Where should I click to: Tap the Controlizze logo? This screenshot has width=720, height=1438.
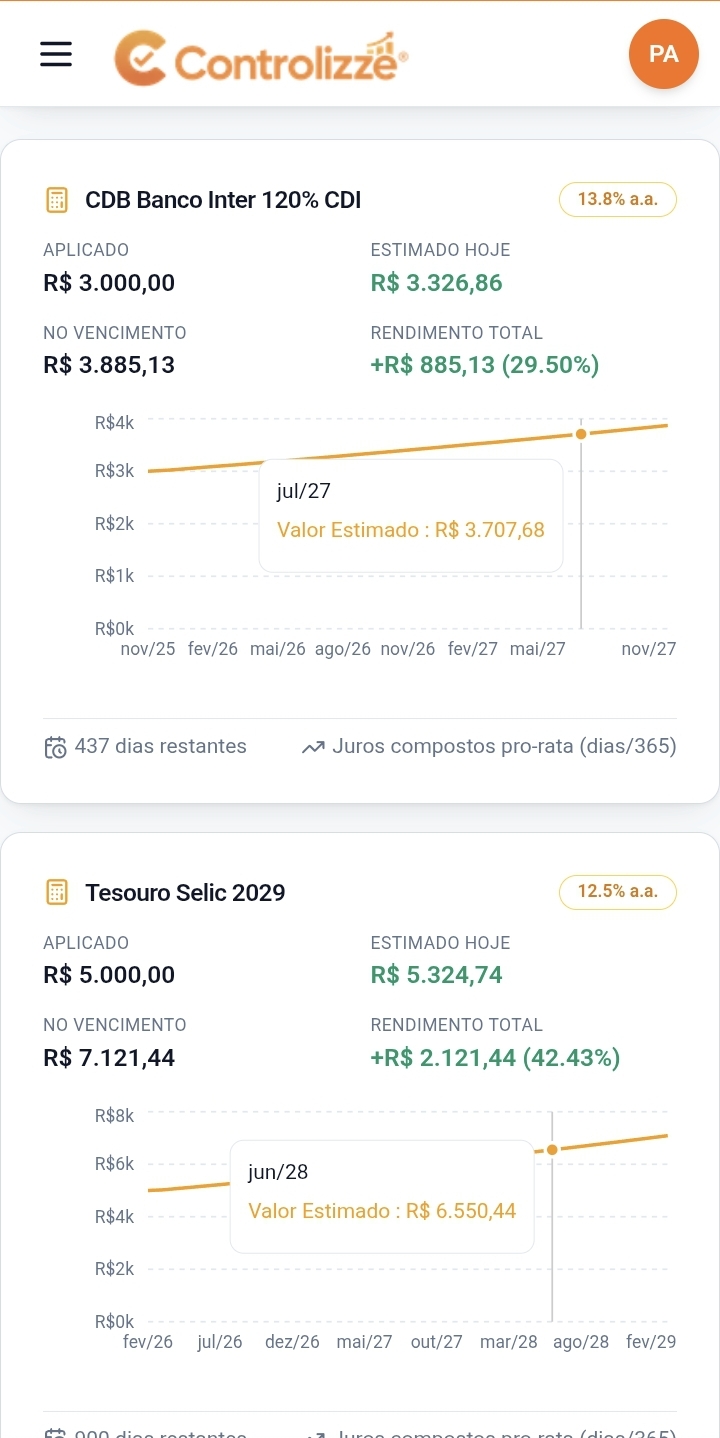click(261, 58)
